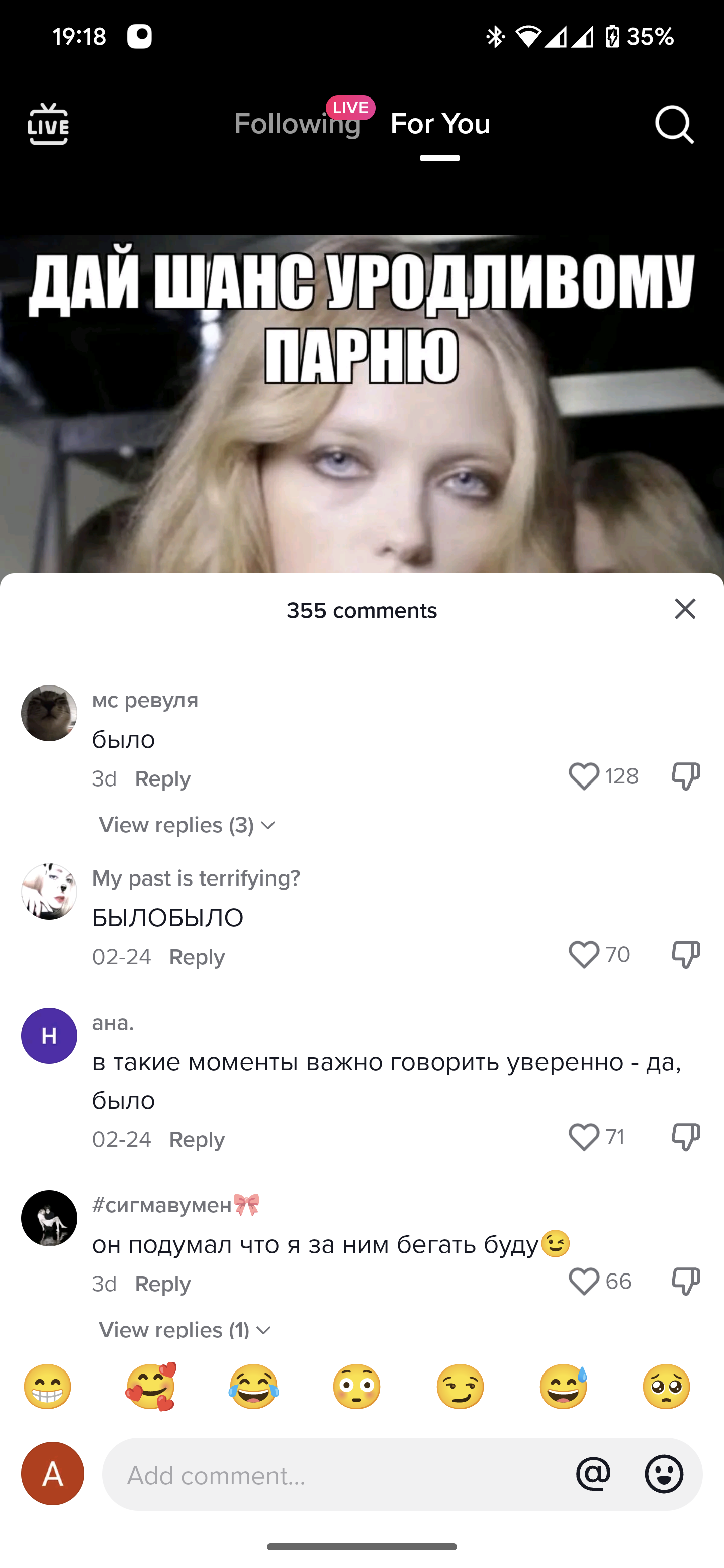Tap the search magnifier icon
Viewport: 724px width, 1568px height.
pos(674,124)
